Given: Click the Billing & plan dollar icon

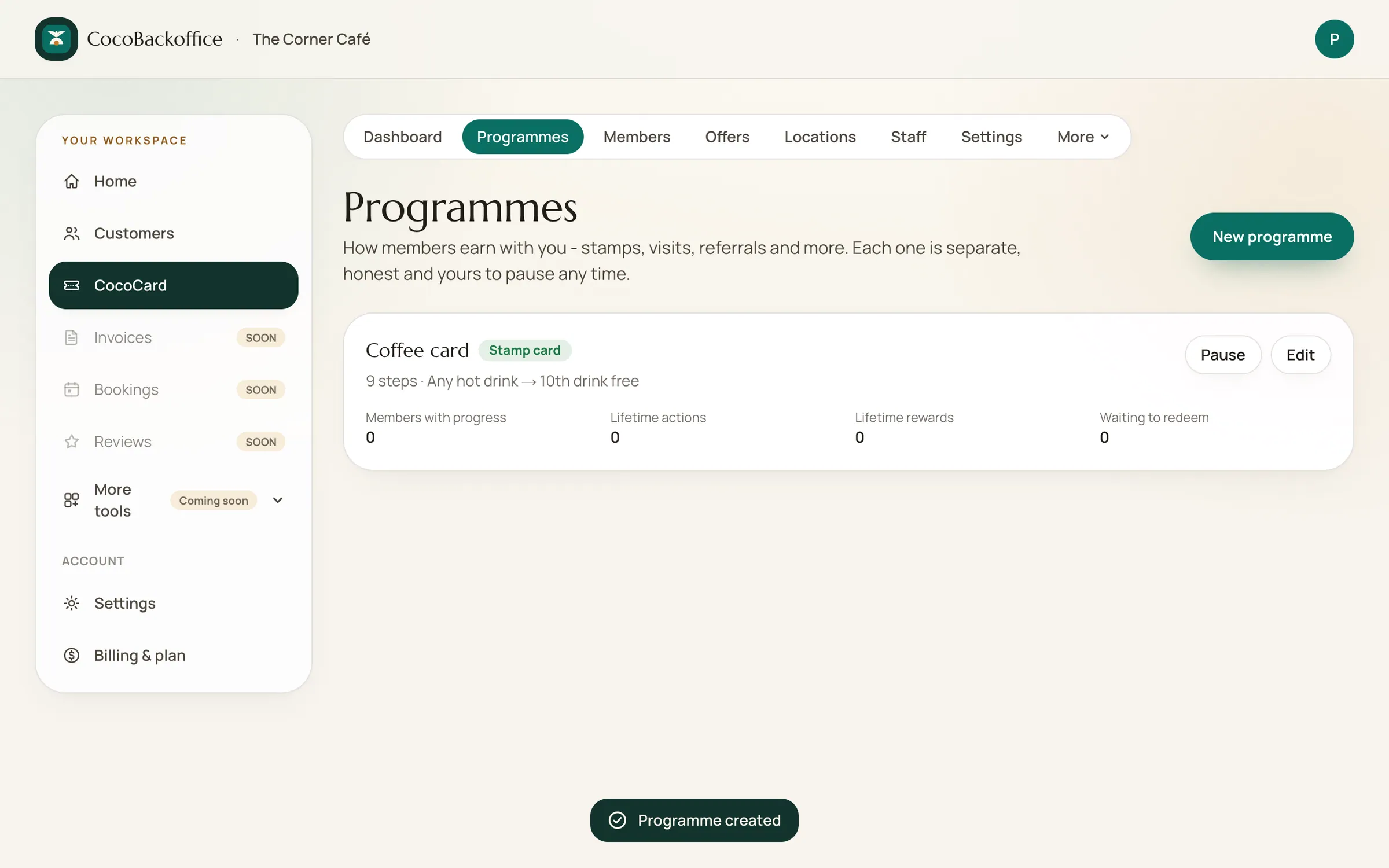Looking at the screenshot, I should point(71,656).
